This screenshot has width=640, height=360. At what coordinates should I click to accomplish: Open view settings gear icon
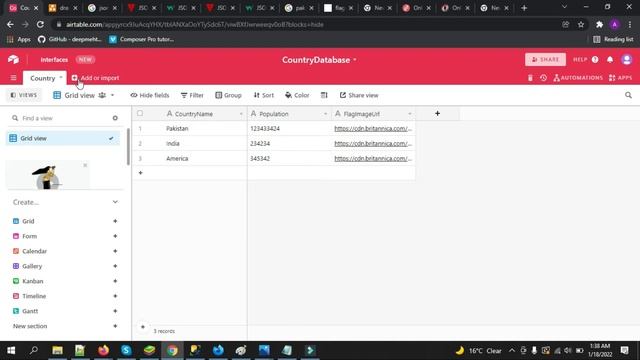click(x=115, y=118)
